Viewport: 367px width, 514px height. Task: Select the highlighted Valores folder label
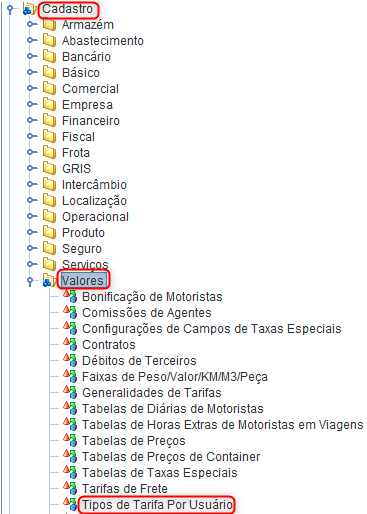[83, 281]
